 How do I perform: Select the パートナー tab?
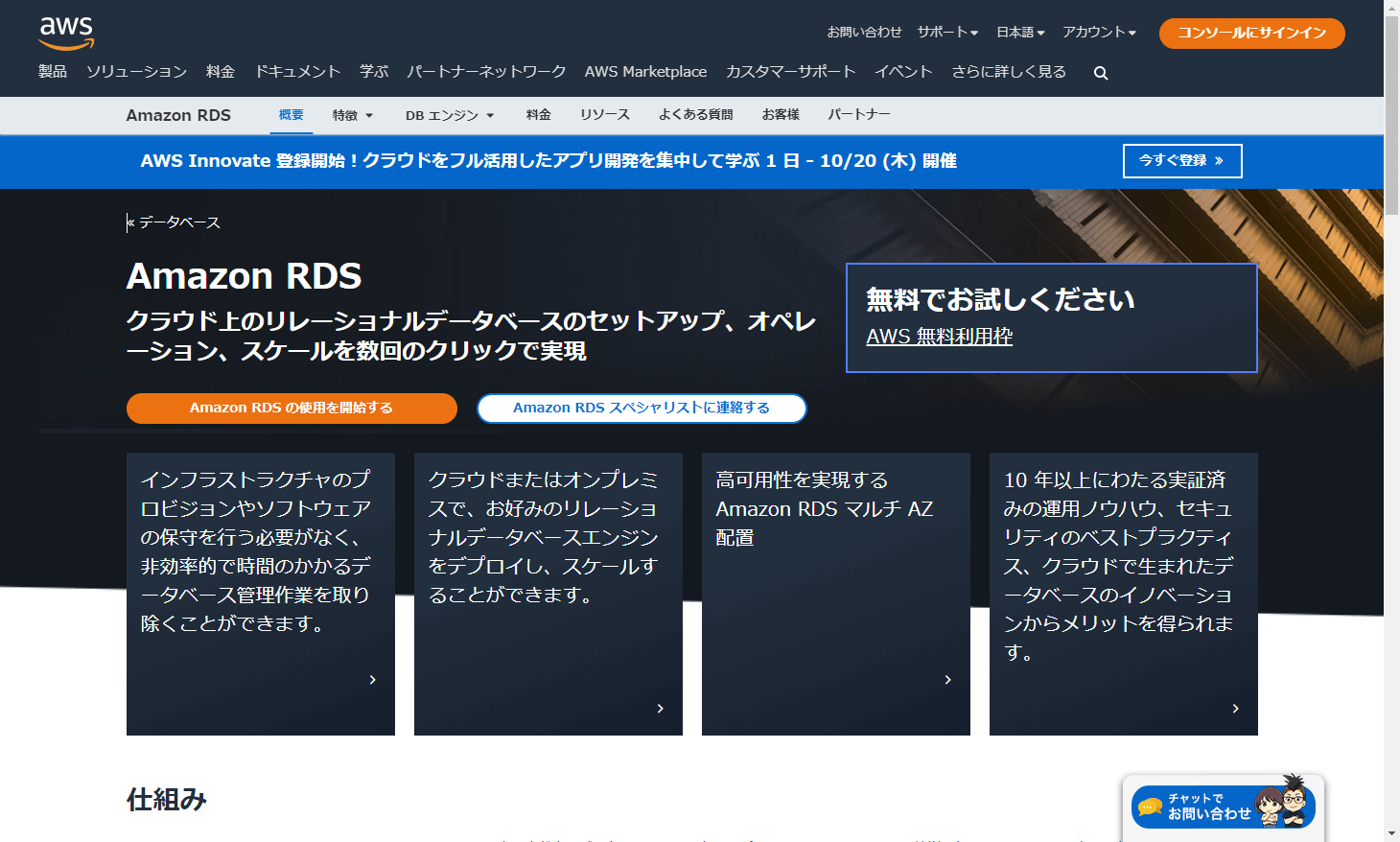point(859,115)
